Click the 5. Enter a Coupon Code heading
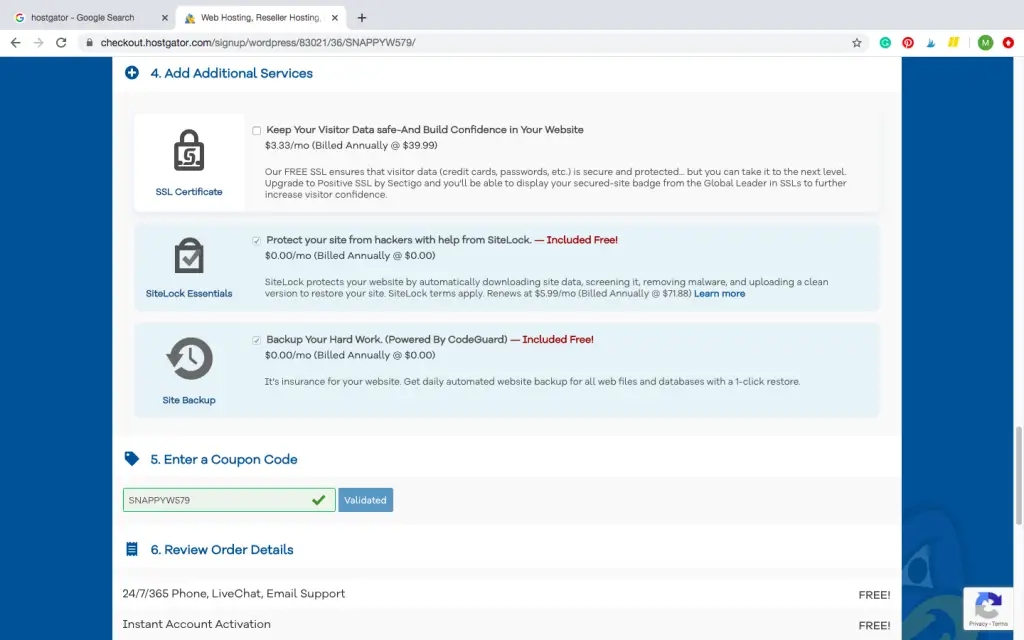The width and height of the screenshot is (1024, 640). [x=223, y=459]
